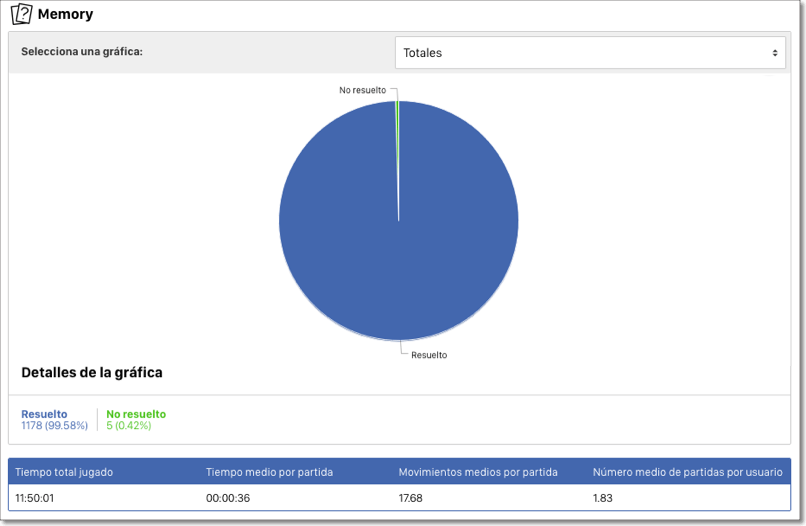Click the Movimientos medios por partida header

pyautogui.click(x=478, y=472)
